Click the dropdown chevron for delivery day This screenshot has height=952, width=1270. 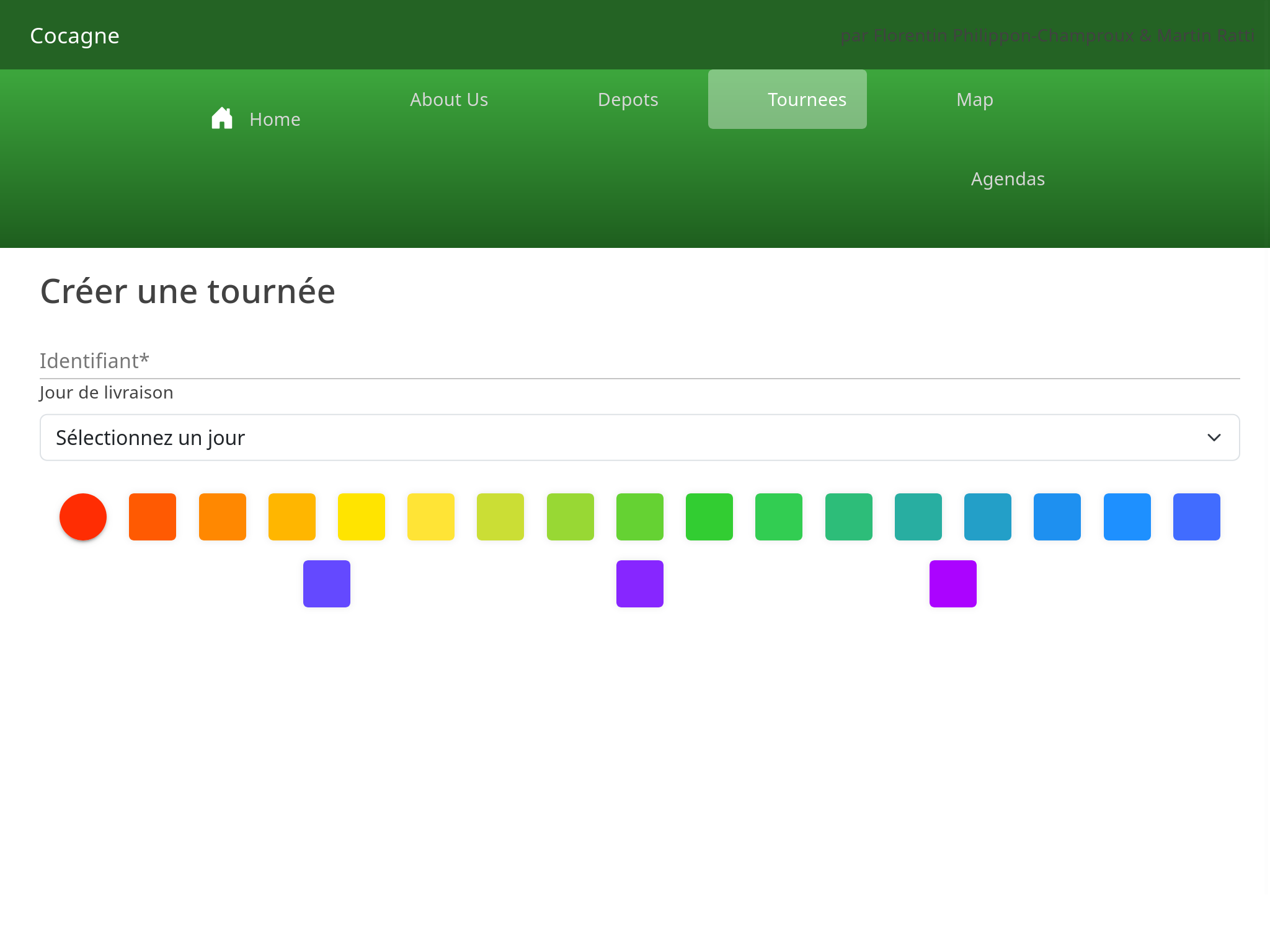(x=1214, y=438)
